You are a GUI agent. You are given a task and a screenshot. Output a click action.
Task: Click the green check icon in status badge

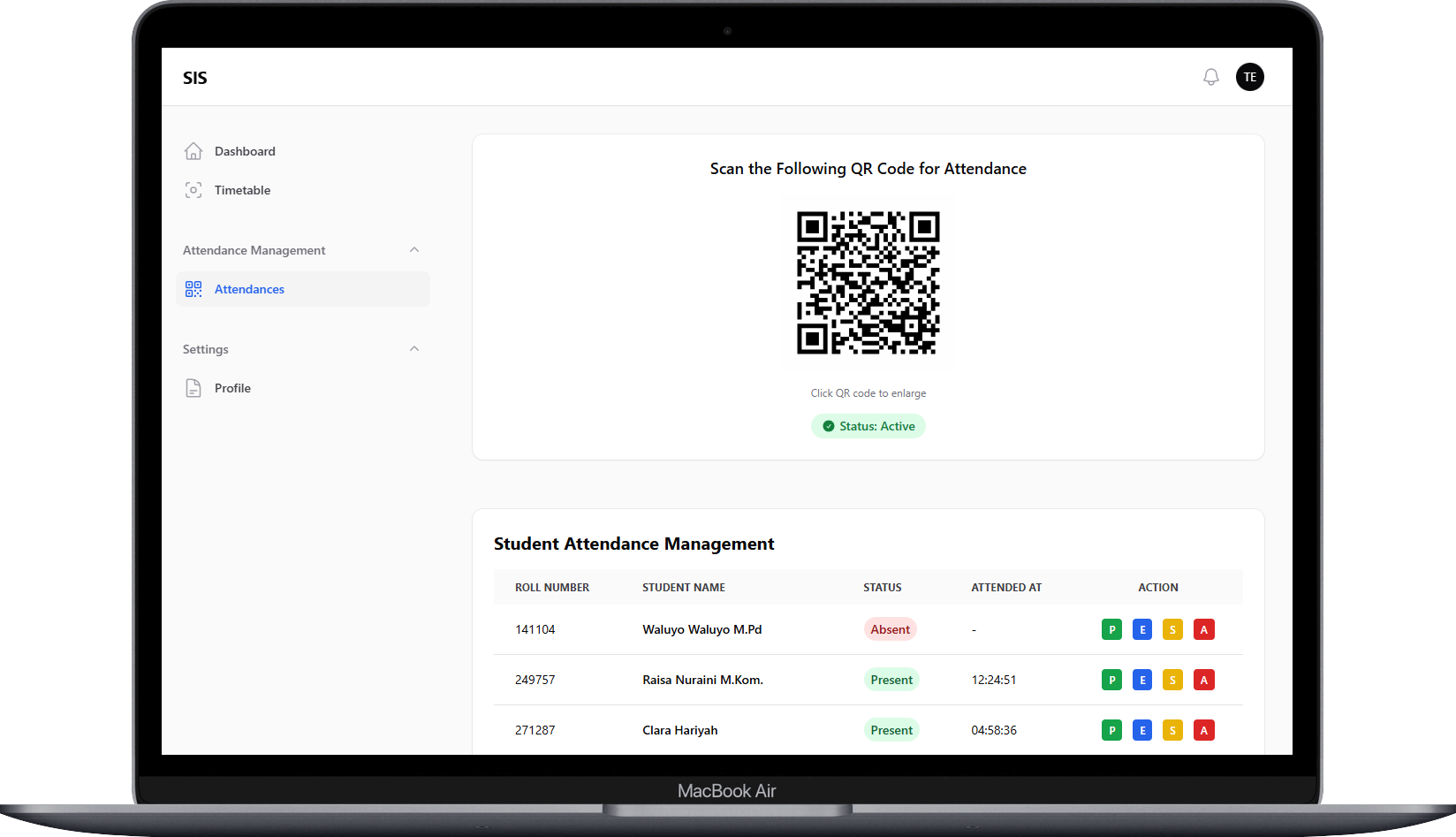[x=829, y=426]
